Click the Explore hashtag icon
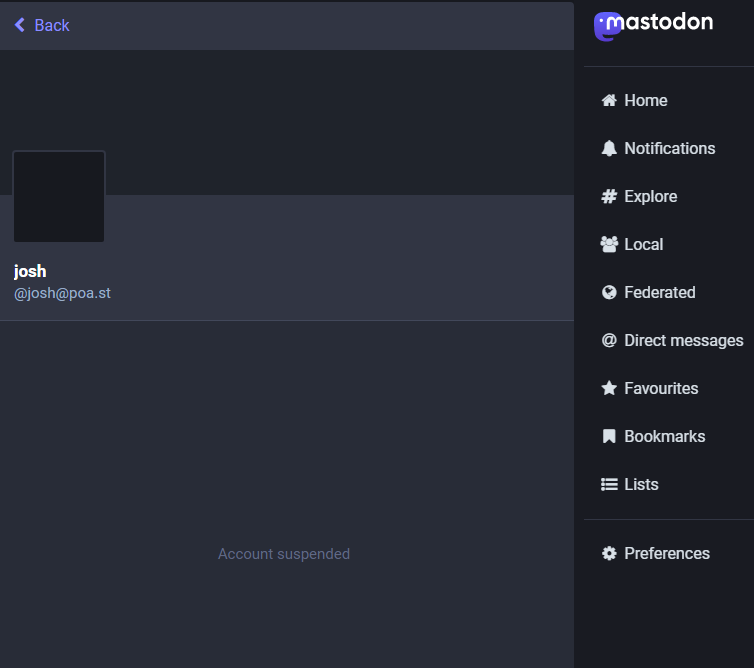Screen dimensions: 754x668 (609, 196)
